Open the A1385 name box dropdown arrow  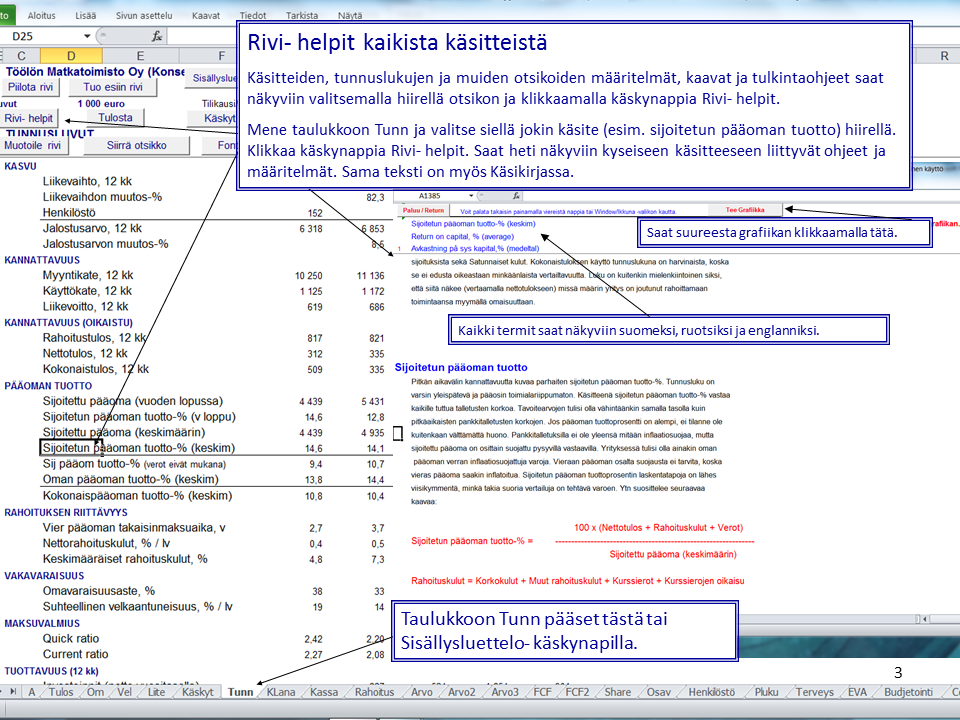[471, 196]
